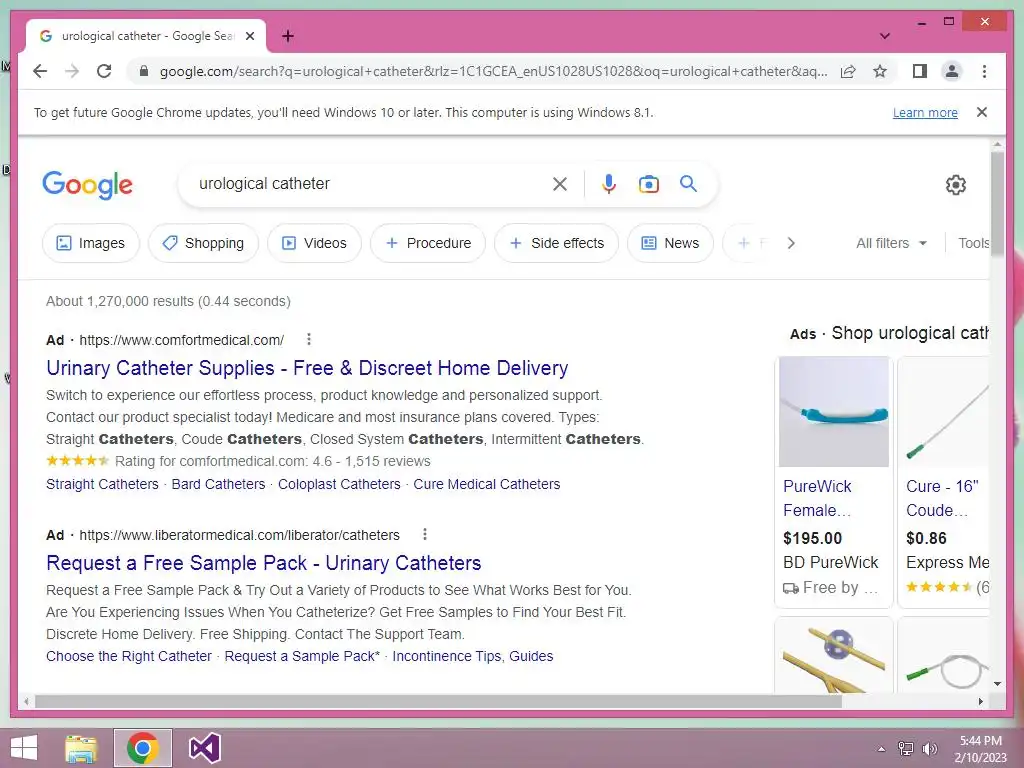
Task: Open PureWick Female product title
Action: pos(818,498)
